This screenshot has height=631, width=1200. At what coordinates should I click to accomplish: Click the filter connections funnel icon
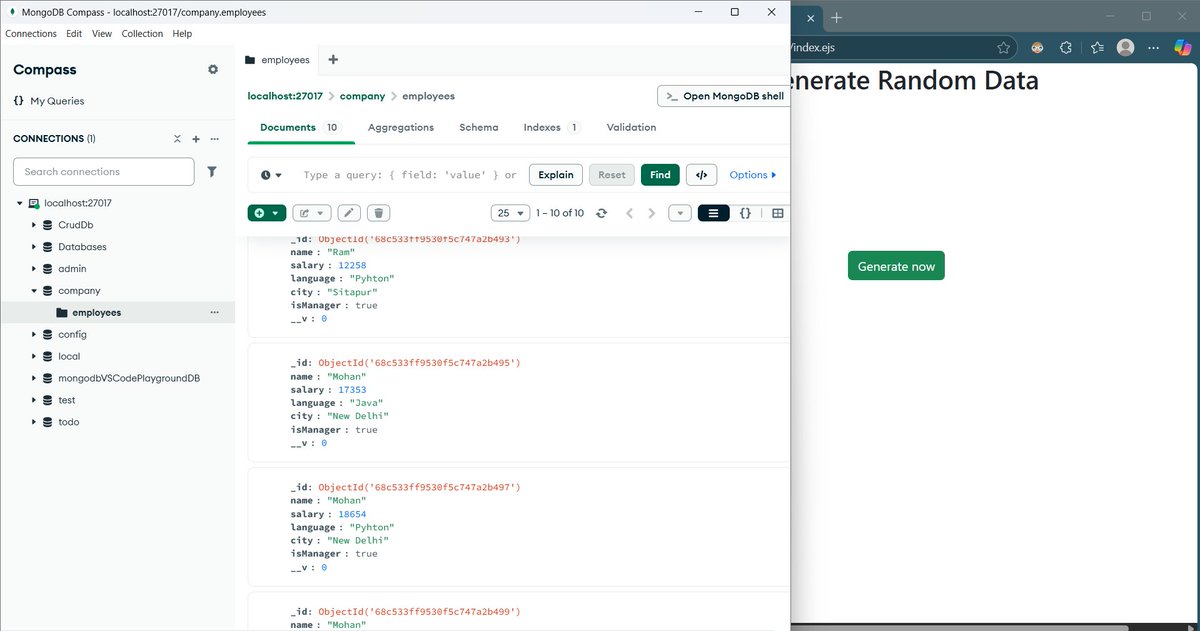(x=212, y=172)
